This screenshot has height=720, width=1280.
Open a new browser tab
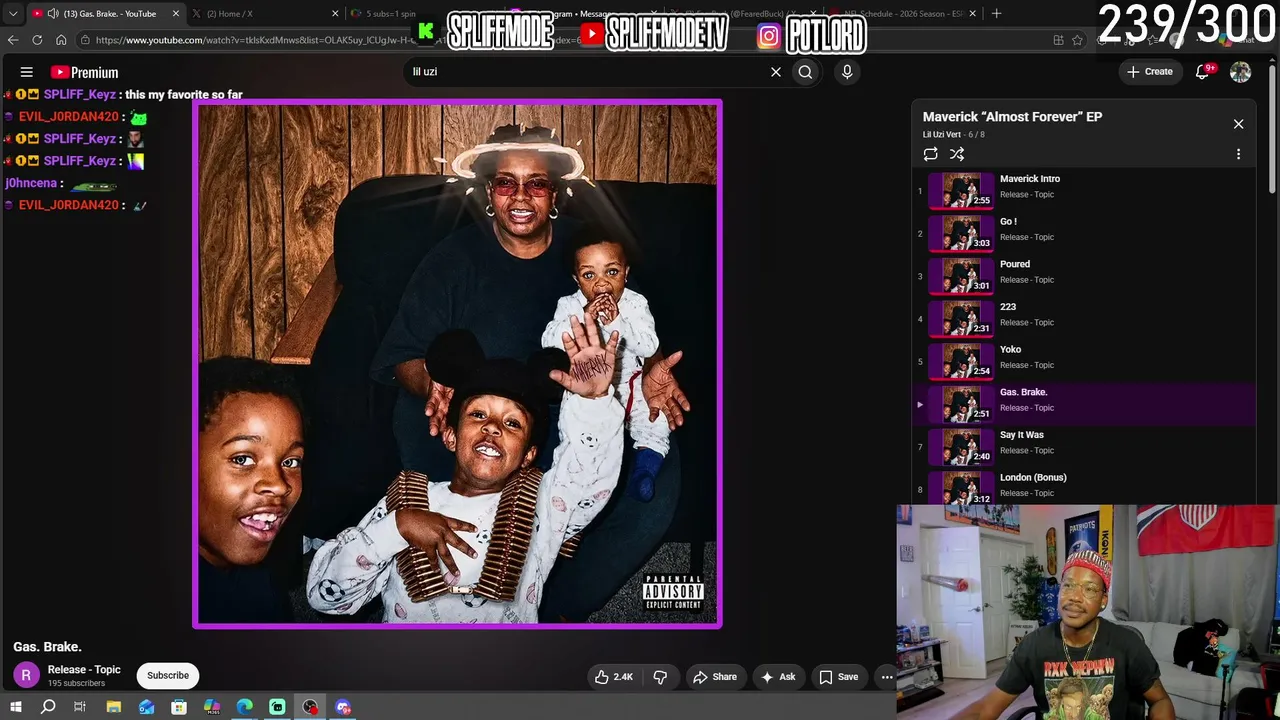(x=996, y=13)
